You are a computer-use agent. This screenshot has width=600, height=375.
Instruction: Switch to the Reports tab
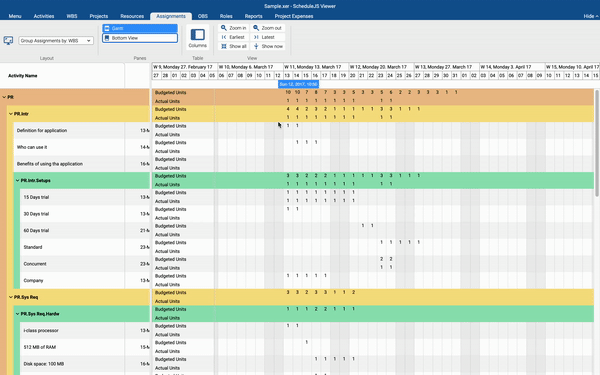tap(253, 16)
